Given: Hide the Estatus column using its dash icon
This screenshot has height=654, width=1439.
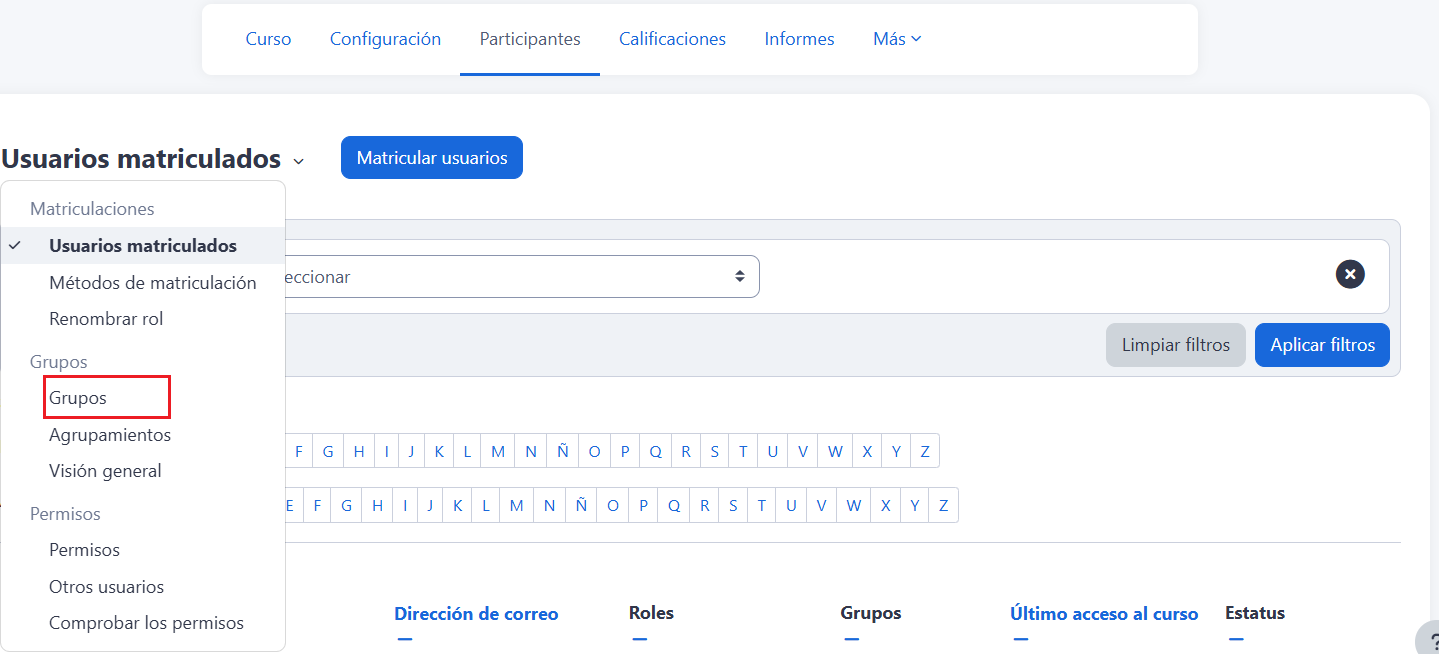Looking at the screenshot, I should point(1236,639).
